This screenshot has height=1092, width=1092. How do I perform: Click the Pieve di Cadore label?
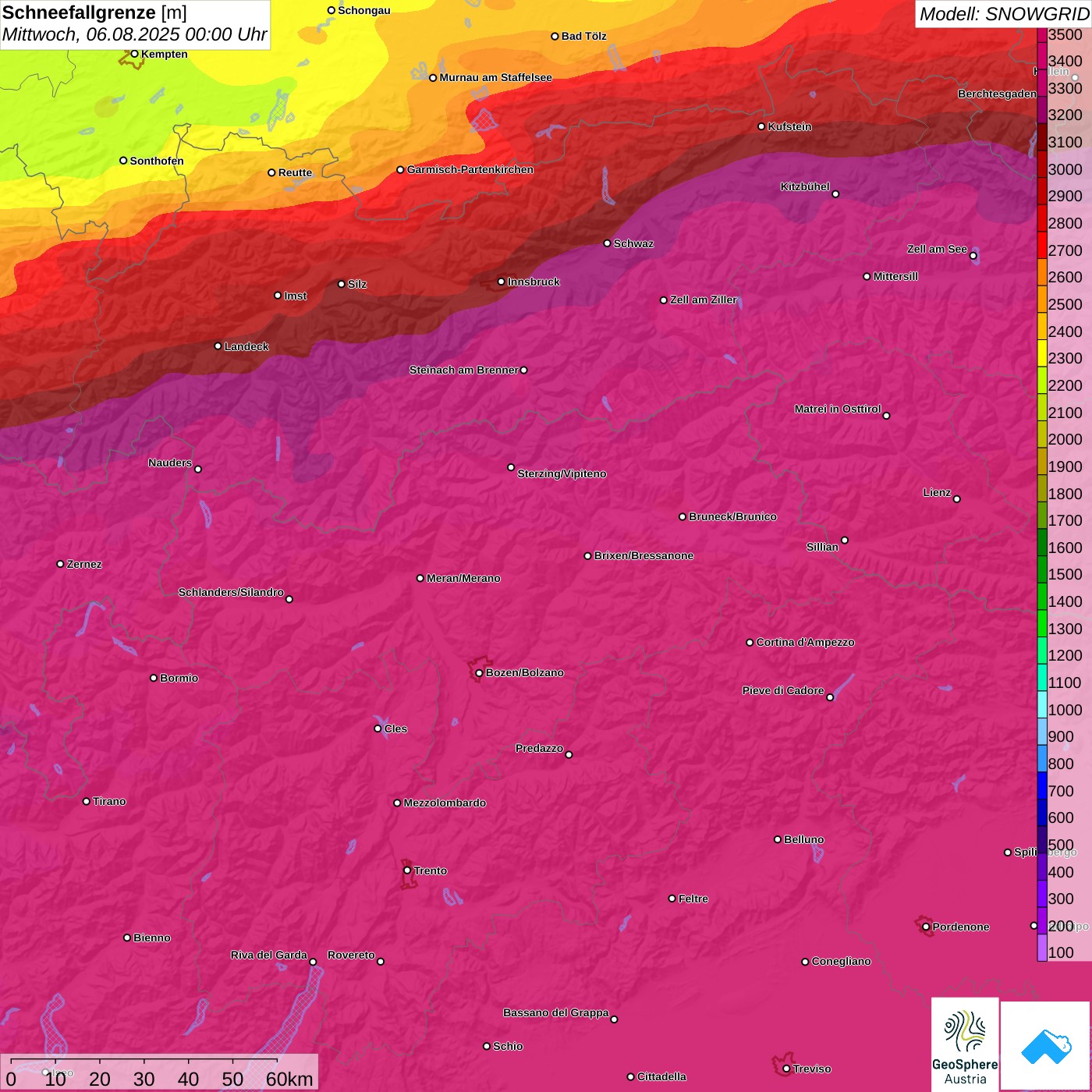783,690
